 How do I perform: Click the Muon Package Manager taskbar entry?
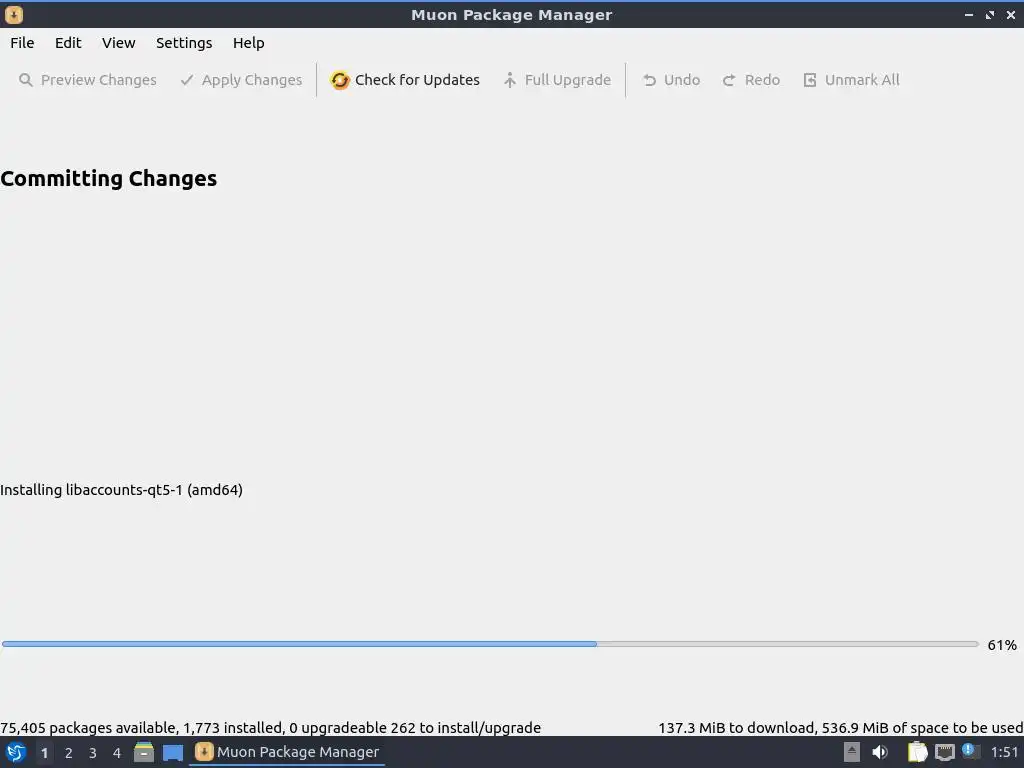point(287,752)
